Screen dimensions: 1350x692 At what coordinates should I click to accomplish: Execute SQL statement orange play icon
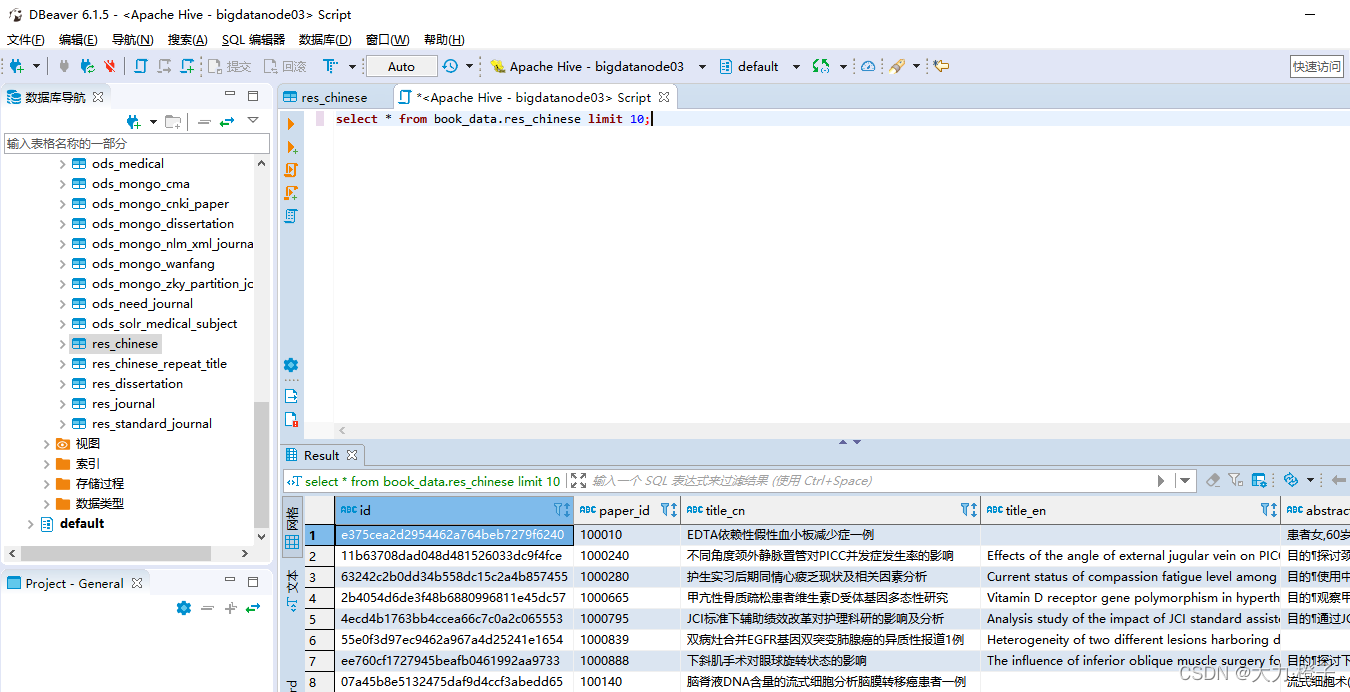(291, 124)
